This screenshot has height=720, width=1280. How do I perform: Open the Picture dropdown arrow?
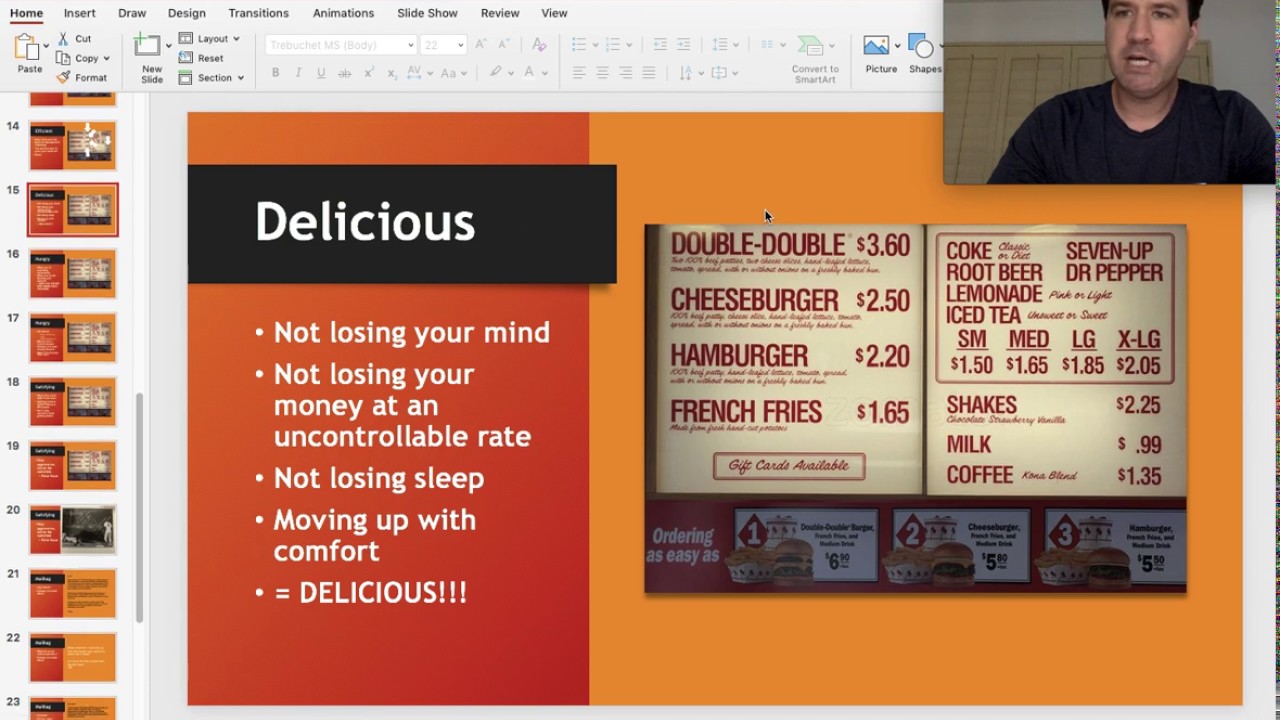coord(897,46)
